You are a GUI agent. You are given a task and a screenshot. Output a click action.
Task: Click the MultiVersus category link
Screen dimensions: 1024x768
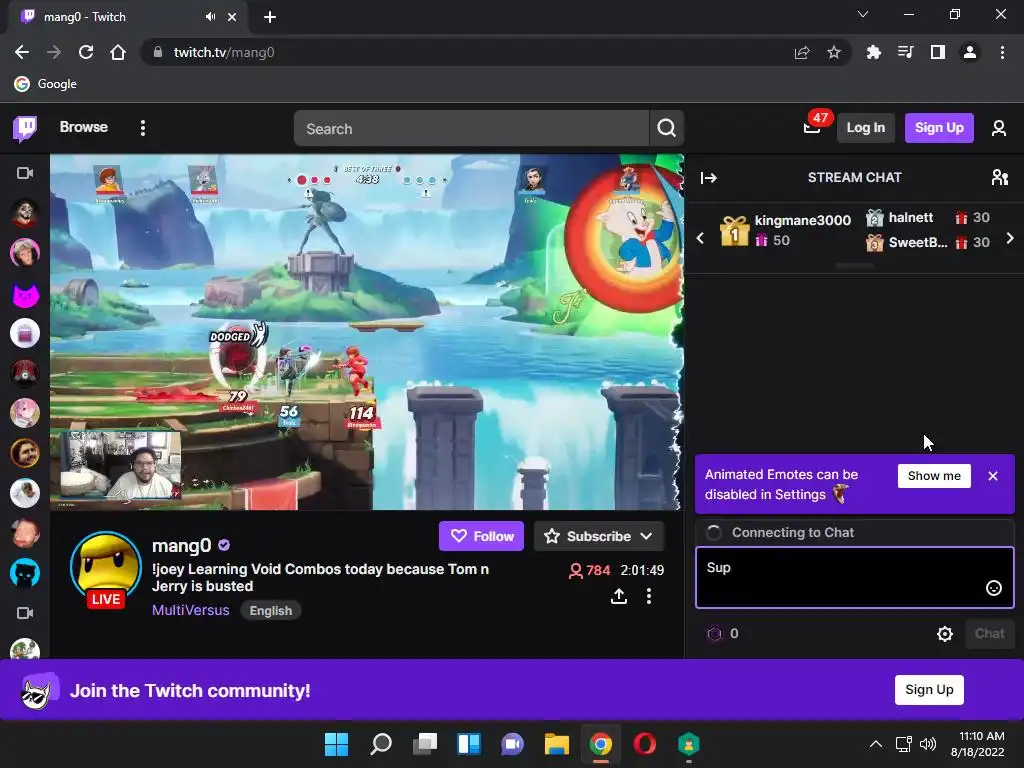pos(191,610)
